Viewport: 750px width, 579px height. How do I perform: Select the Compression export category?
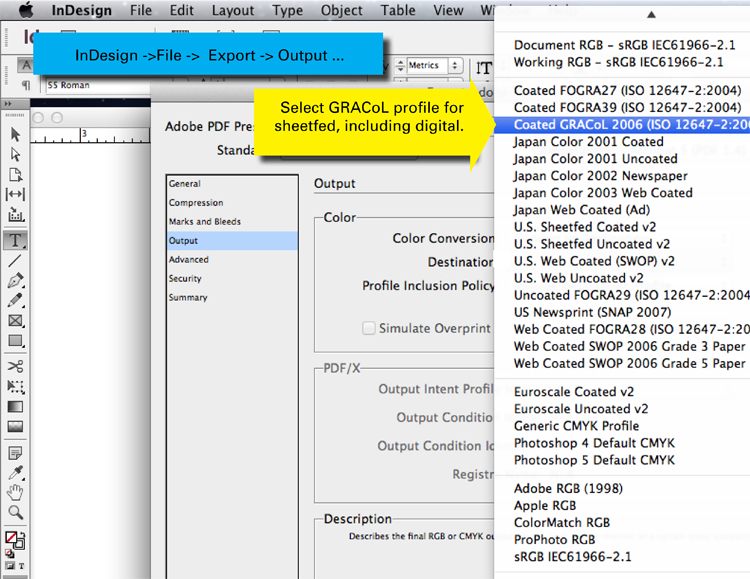[232, 202]
